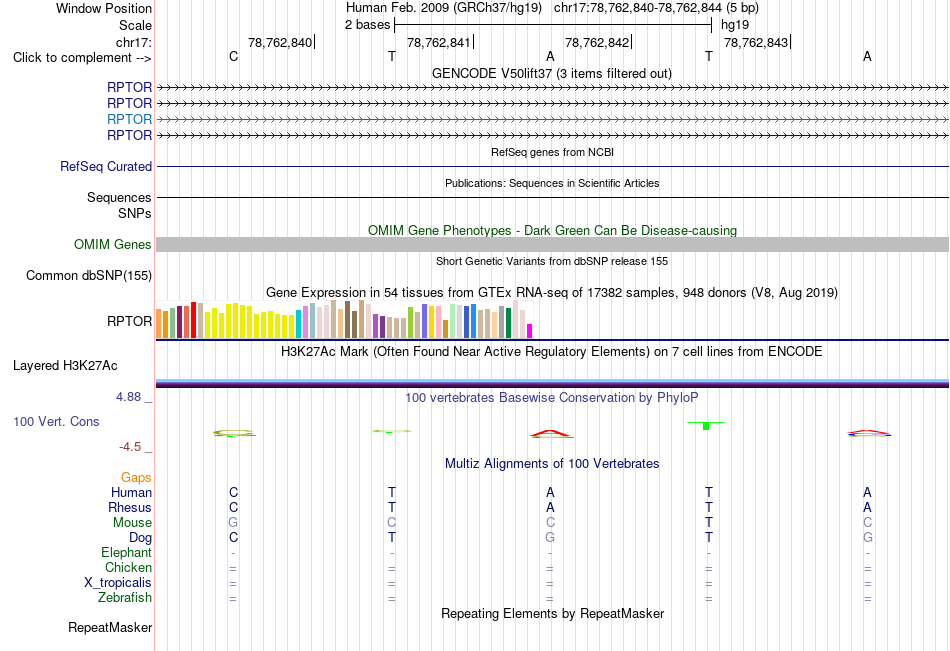The image size is (950, 651).
Task: Open 'RefSeq genes from NCBI' track title
Action: click(552, 153)
